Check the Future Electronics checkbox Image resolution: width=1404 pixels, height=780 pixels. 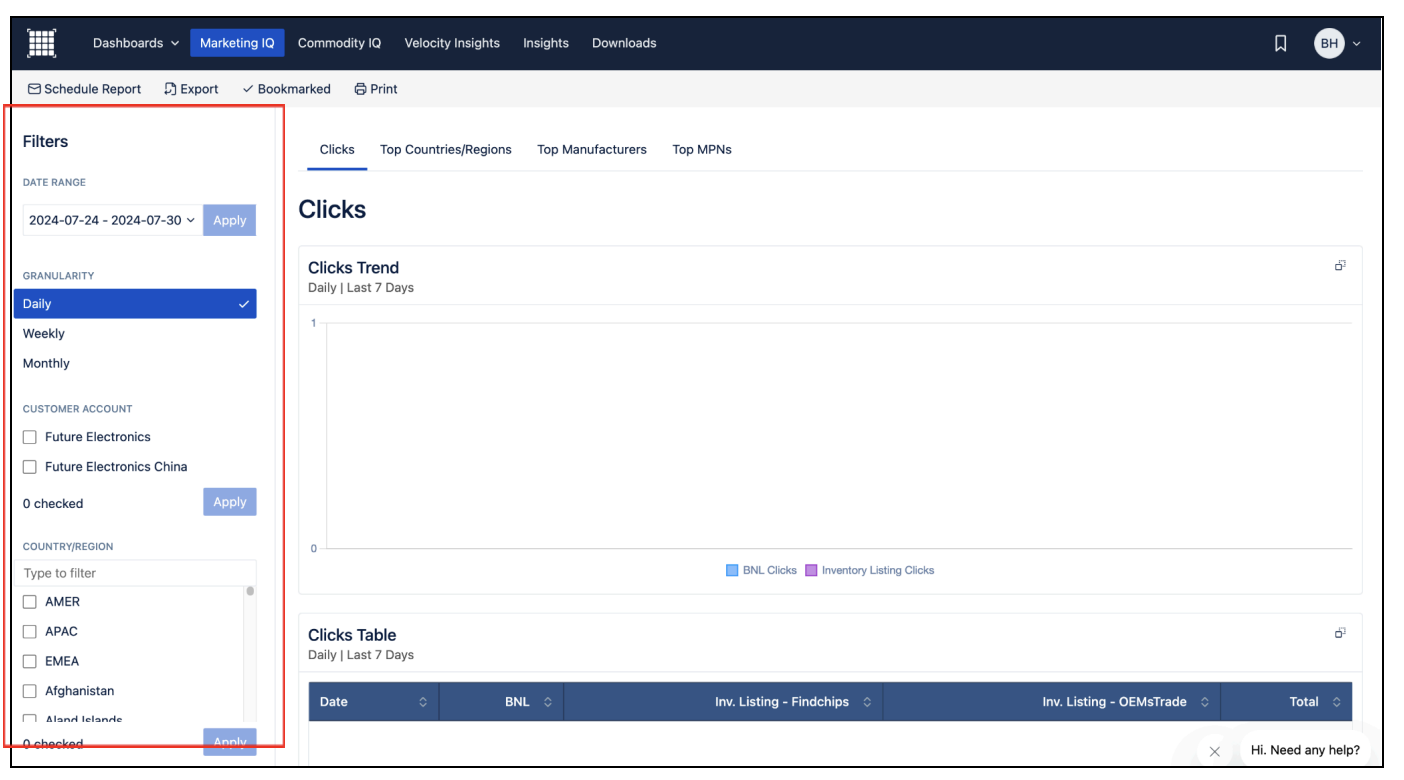pos(30,437)
